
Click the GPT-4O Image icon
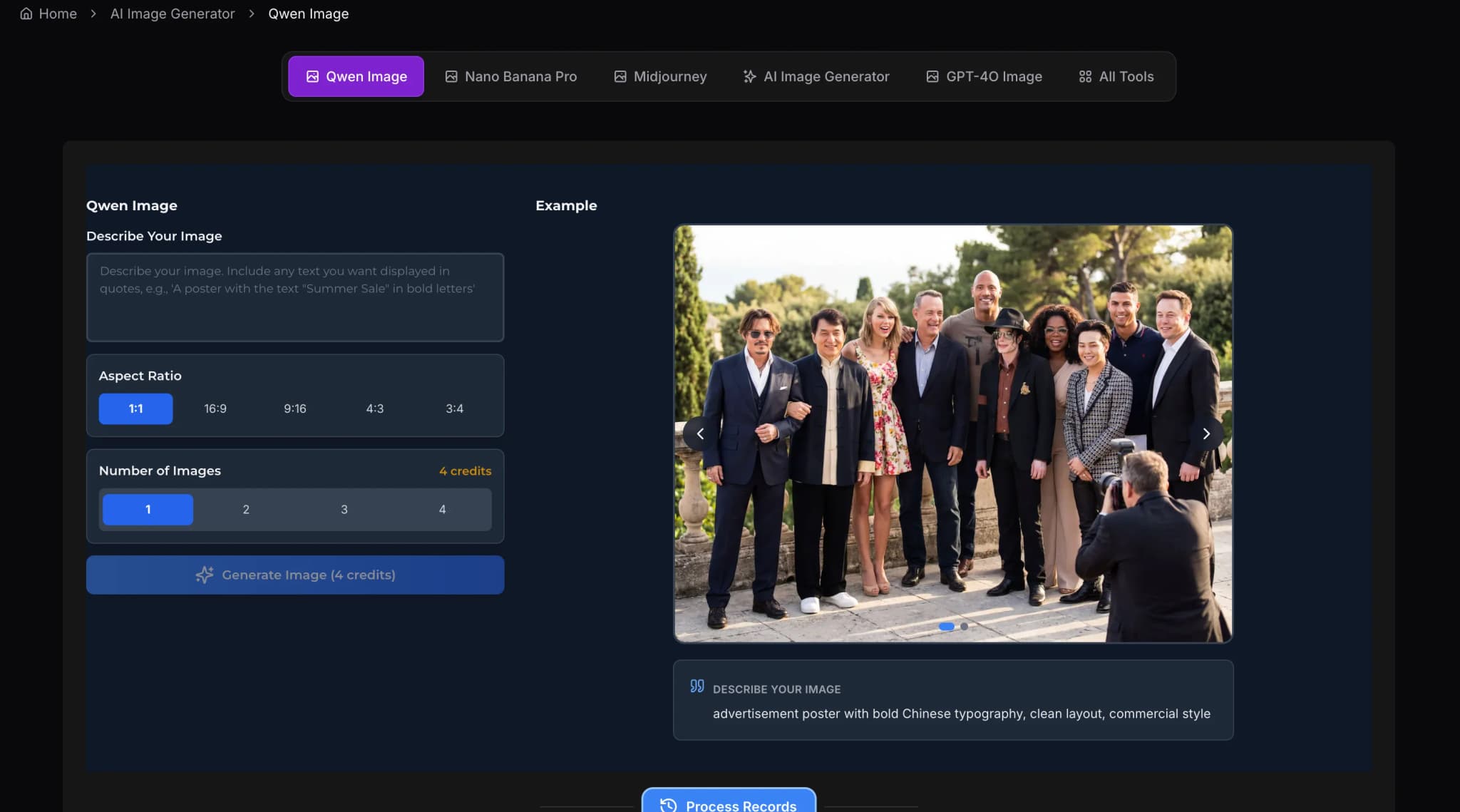click(x=932, y=76)
